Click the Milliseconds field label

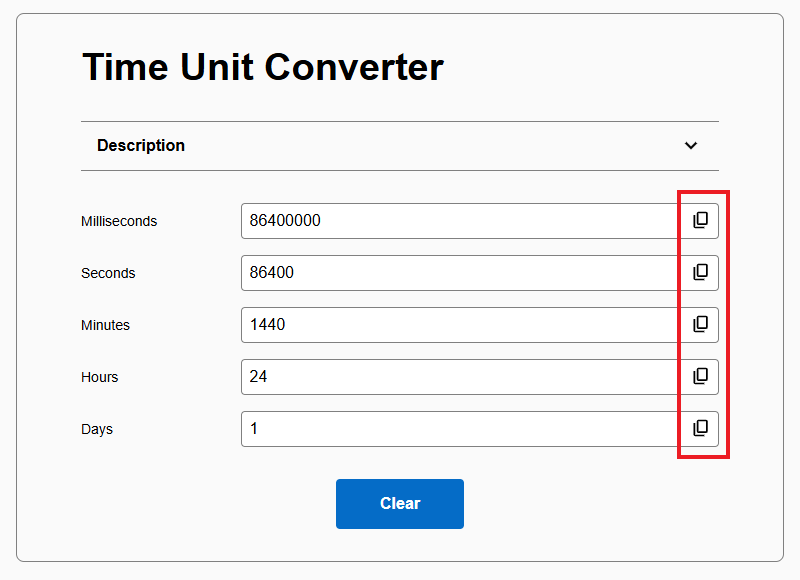click(x=119, y=221)
